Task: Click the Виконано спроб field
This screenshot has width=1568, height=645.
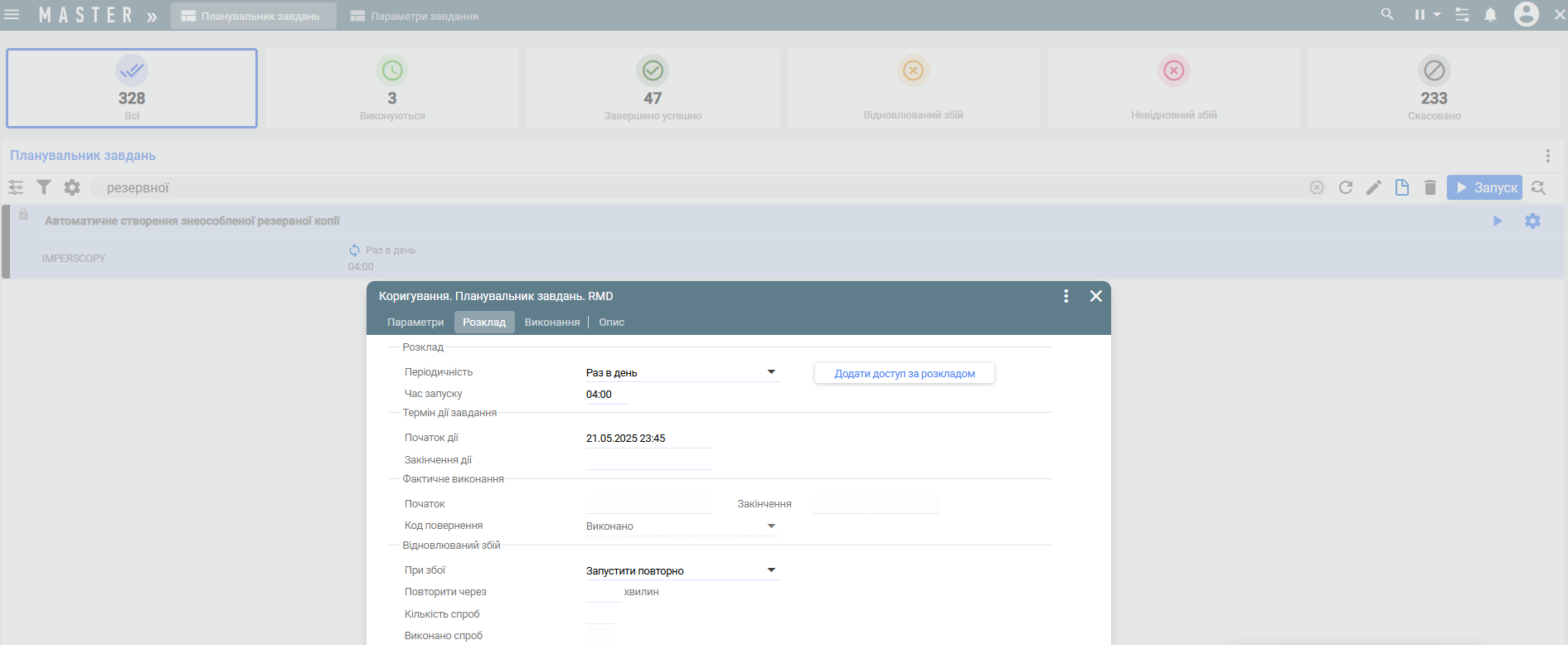Action: tap(600, 636)
